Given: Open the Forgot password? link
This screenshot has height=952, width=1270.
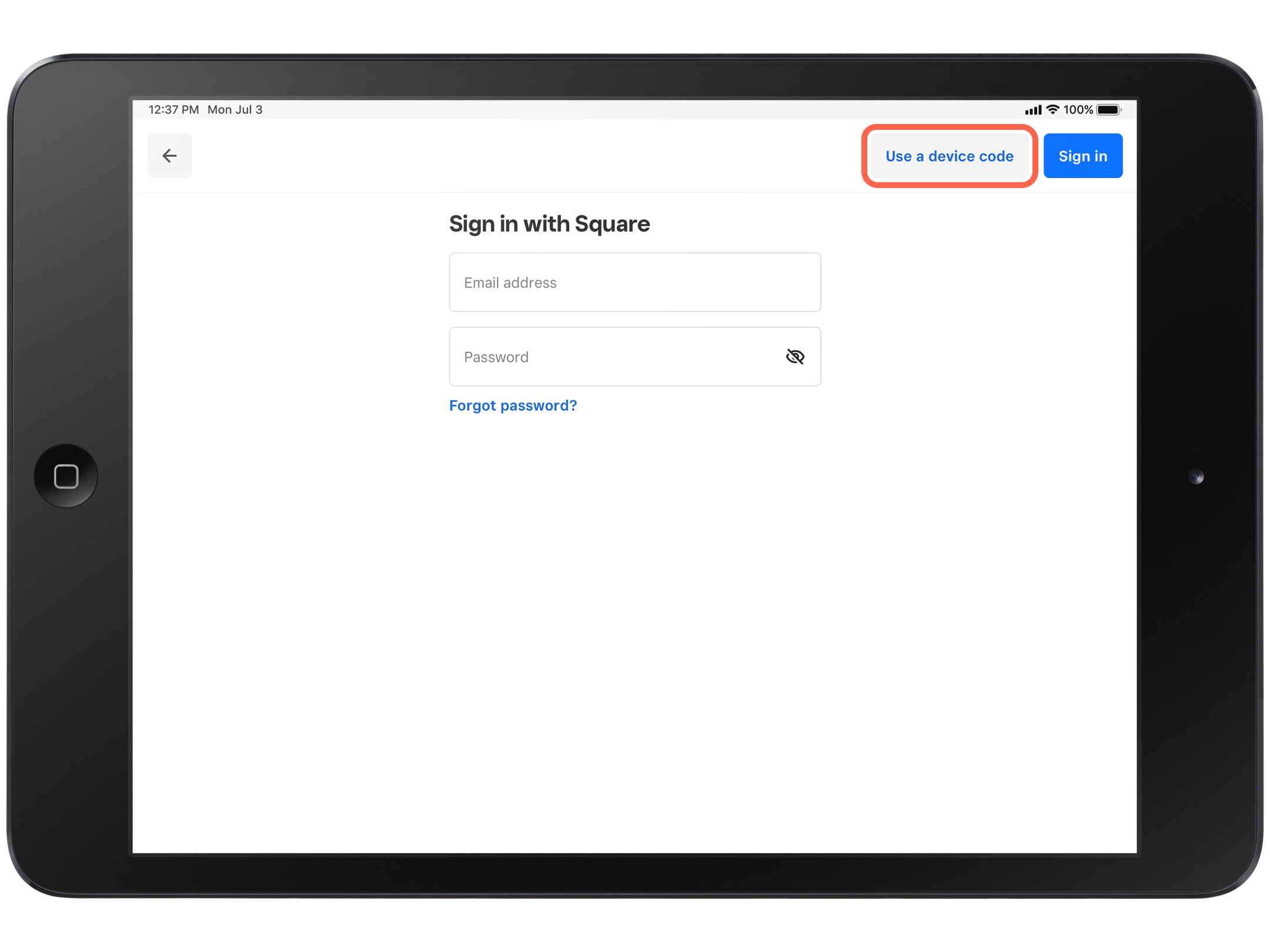Looking at the screenshot, I should point(513,405).
